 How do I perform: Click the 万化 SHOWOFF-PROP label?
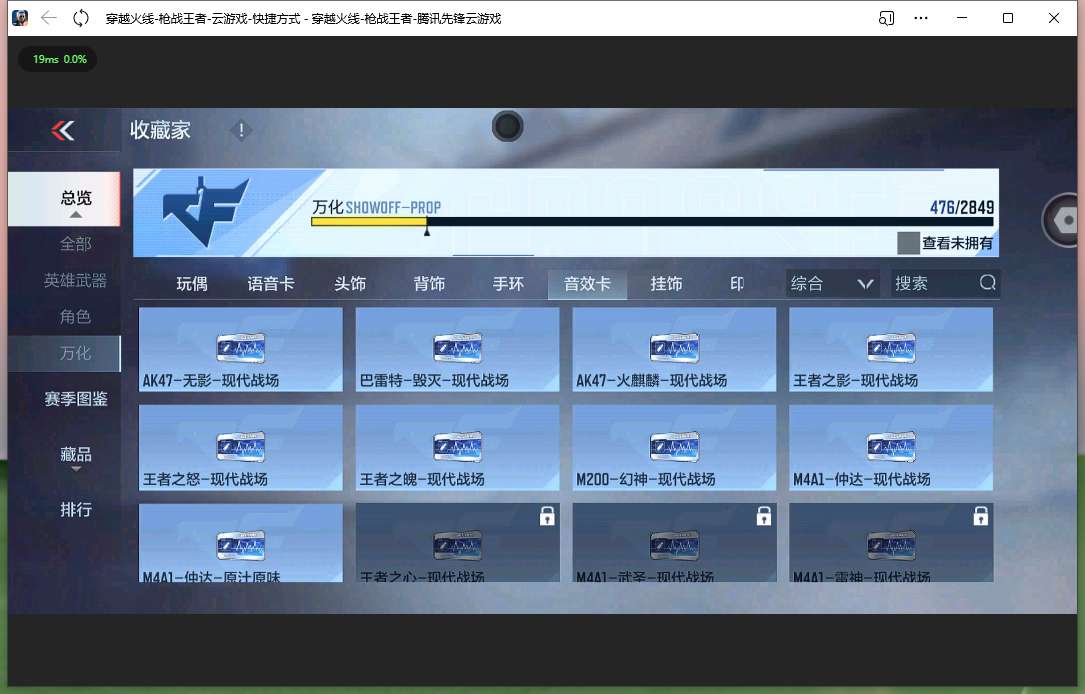point(376,207)
